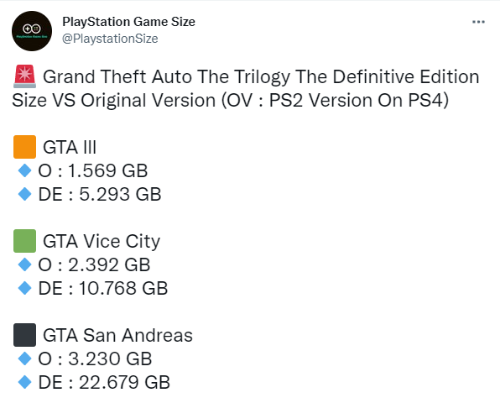Open the three-dot more options menu
500x403 pixels.
click(478, 22)
